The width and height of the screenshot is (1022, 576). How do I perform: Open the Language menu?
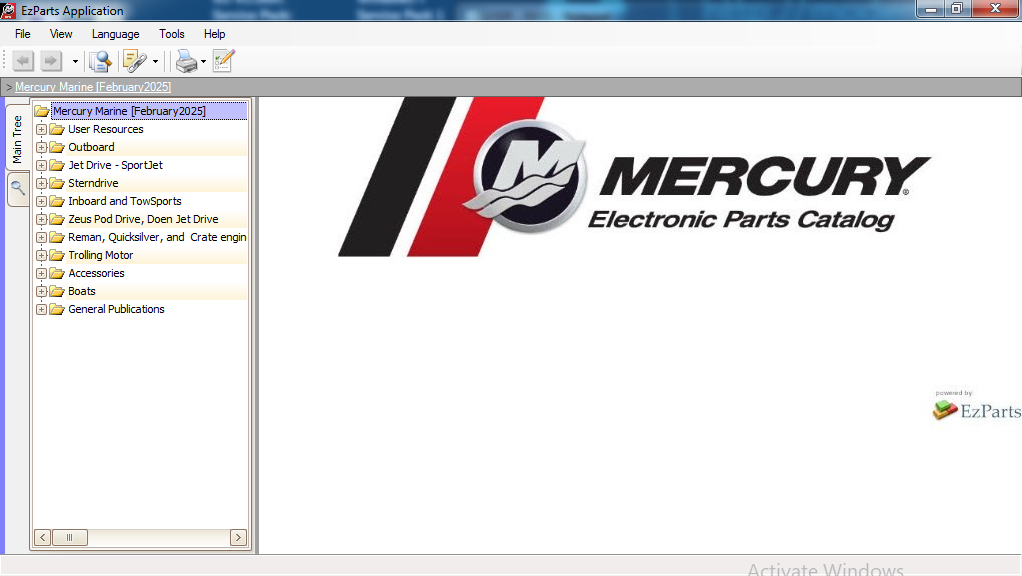coord(115,34)
